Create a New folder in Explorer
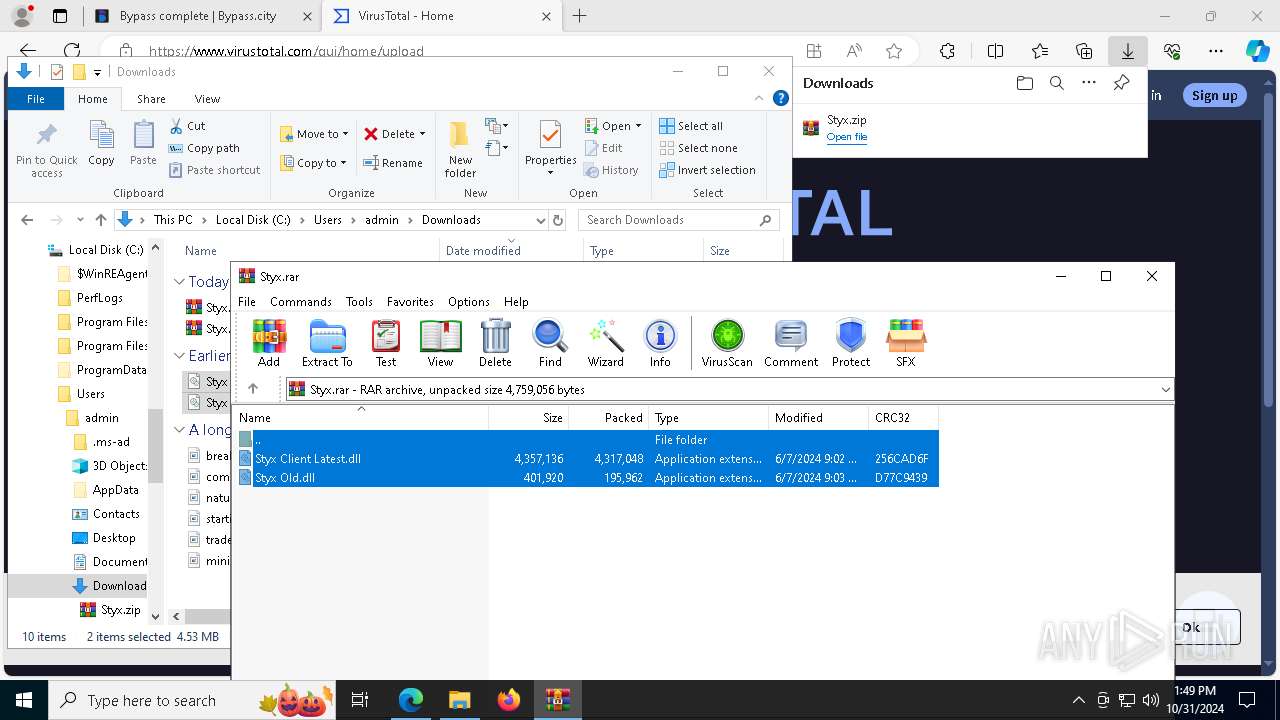Screen dimensions: 1280x720 pyautogui.click(x=460, y=150)
